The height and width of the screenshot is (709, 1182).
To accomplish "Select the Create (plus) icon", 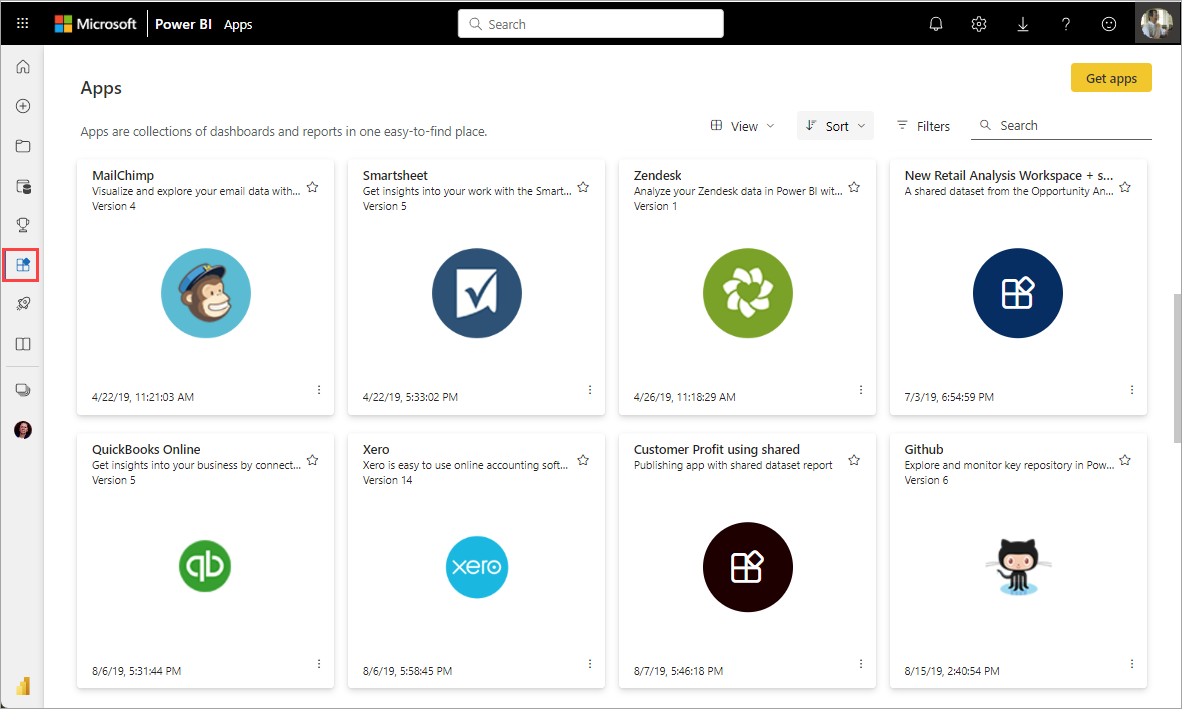I will coord(22,106).
